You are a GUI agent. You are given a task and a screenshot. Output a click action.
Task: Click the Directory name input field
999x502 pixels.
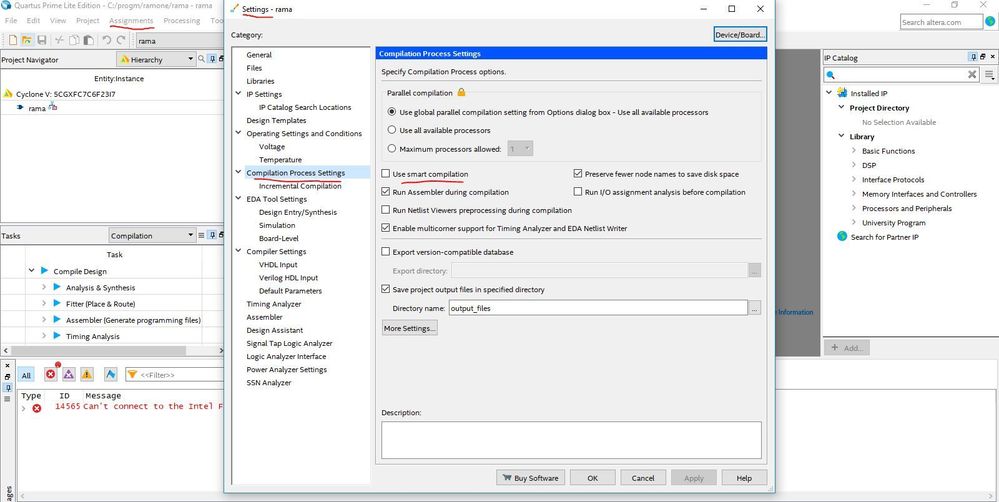[x=598, y=308]
